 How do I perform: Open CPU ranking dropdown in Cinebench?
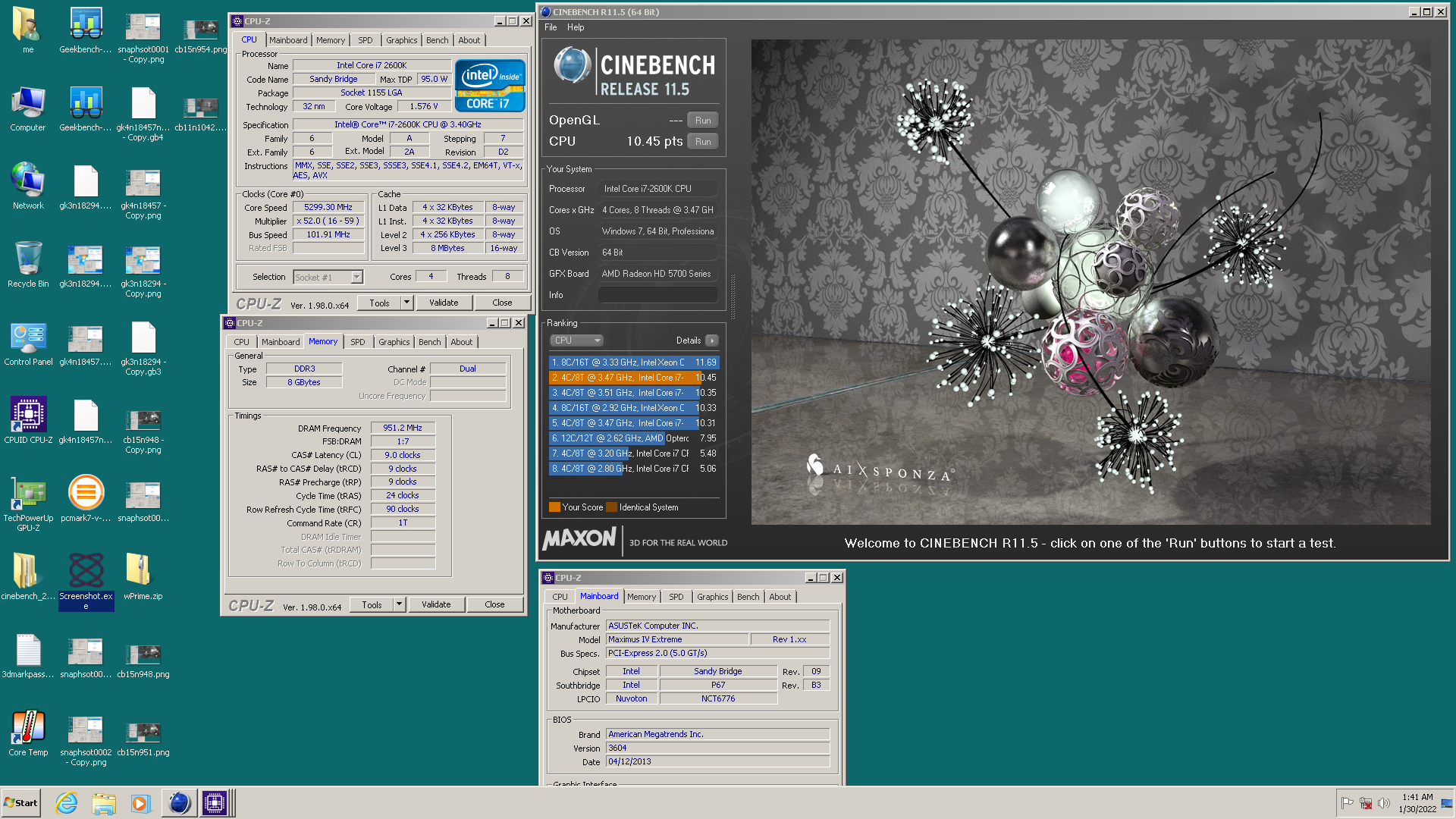(x=576, y=340)
